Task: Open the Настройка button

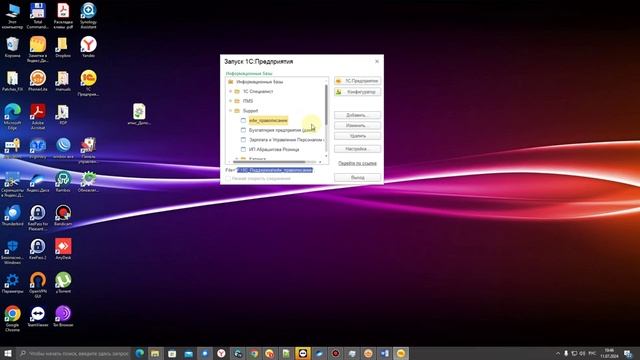Action: pos(358,149)
